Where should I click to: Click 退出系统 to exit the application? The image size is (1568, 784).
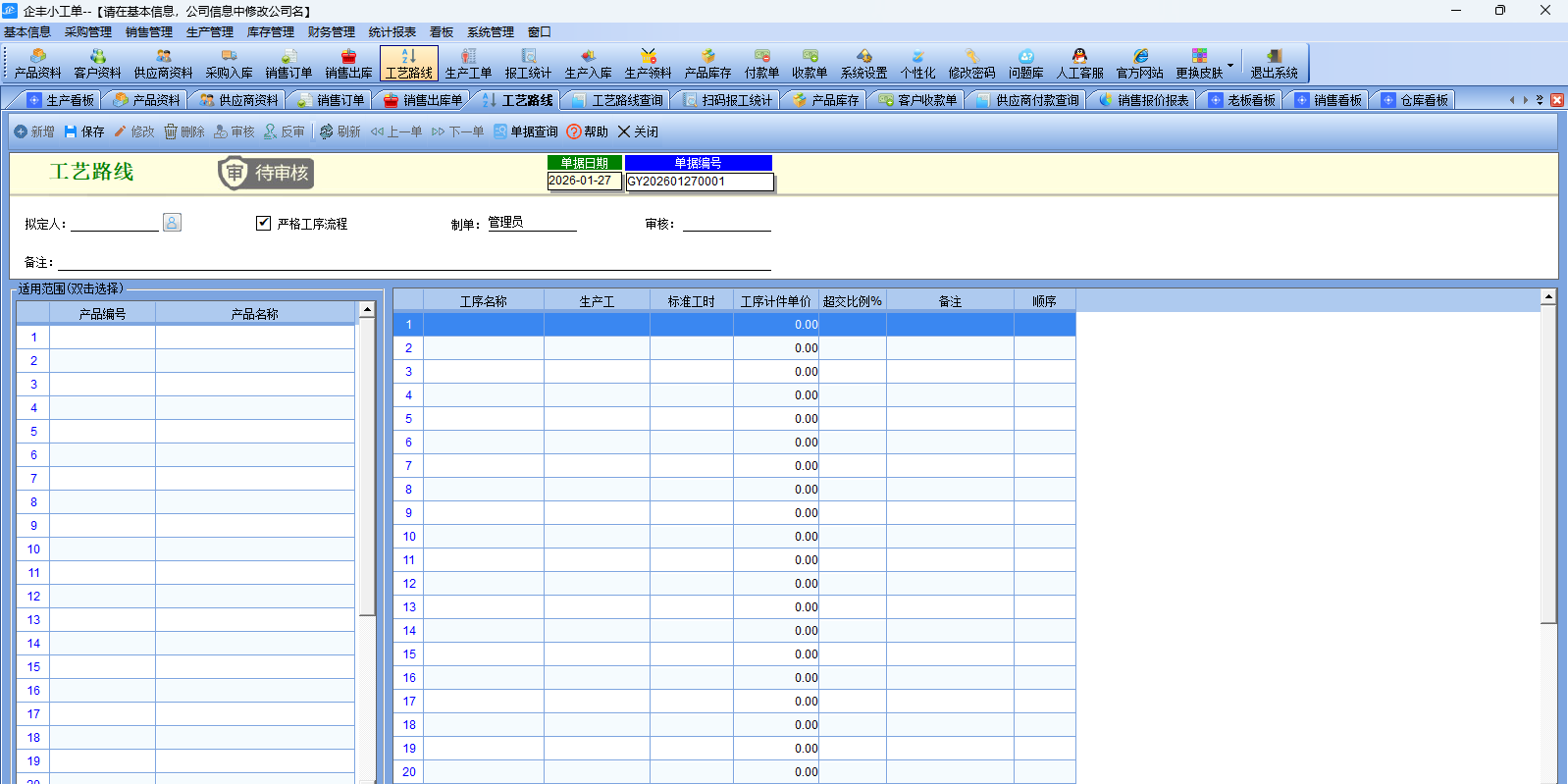pos(1274,64)
